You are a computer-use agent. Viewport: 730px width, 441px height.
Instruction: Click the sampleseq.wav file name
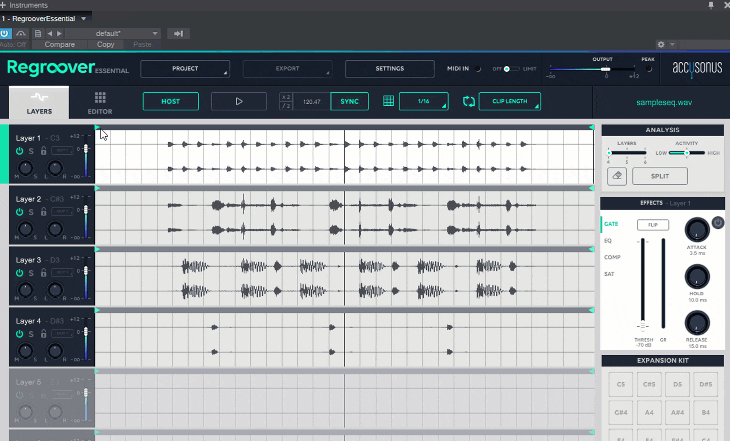tap(664, 102)
